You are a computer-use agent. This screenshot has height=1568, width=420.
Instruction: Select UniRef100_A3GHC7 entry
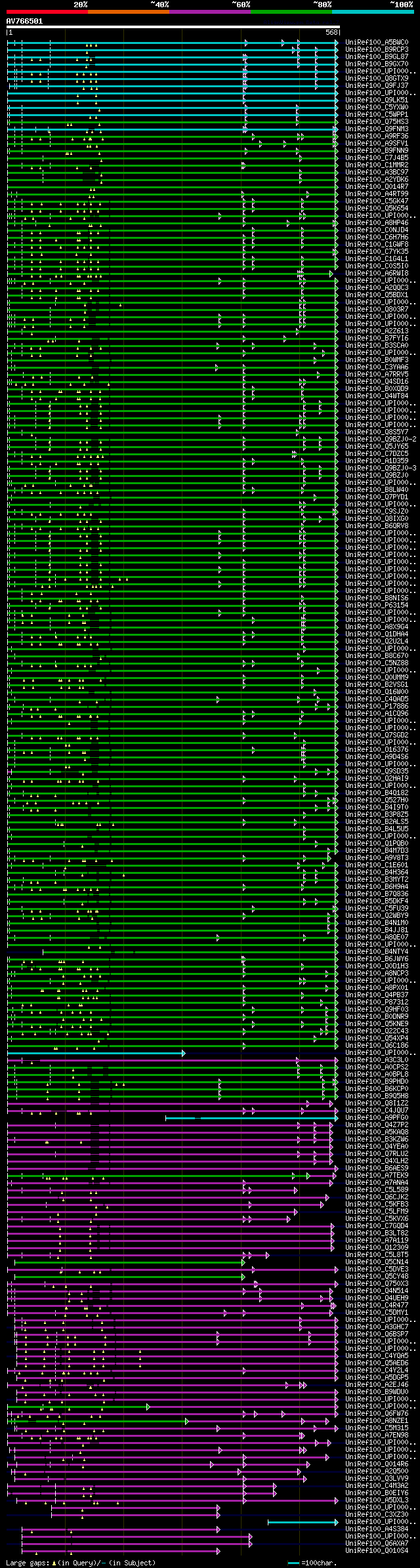point(377,1327)
